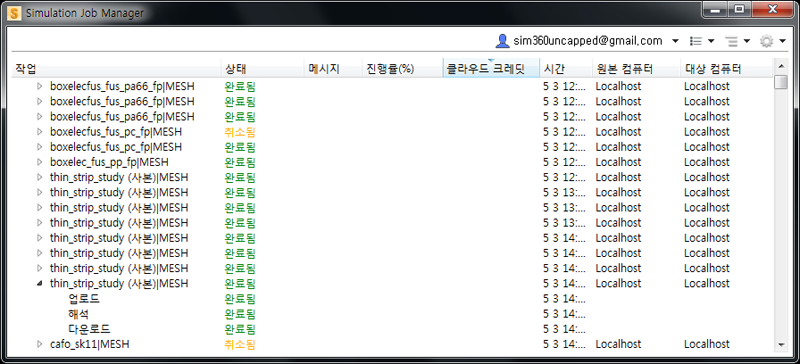This screenshot has width=800, height=364.
Task: Expand the cafo_sk11|MESH job
Action: [40, 344]
